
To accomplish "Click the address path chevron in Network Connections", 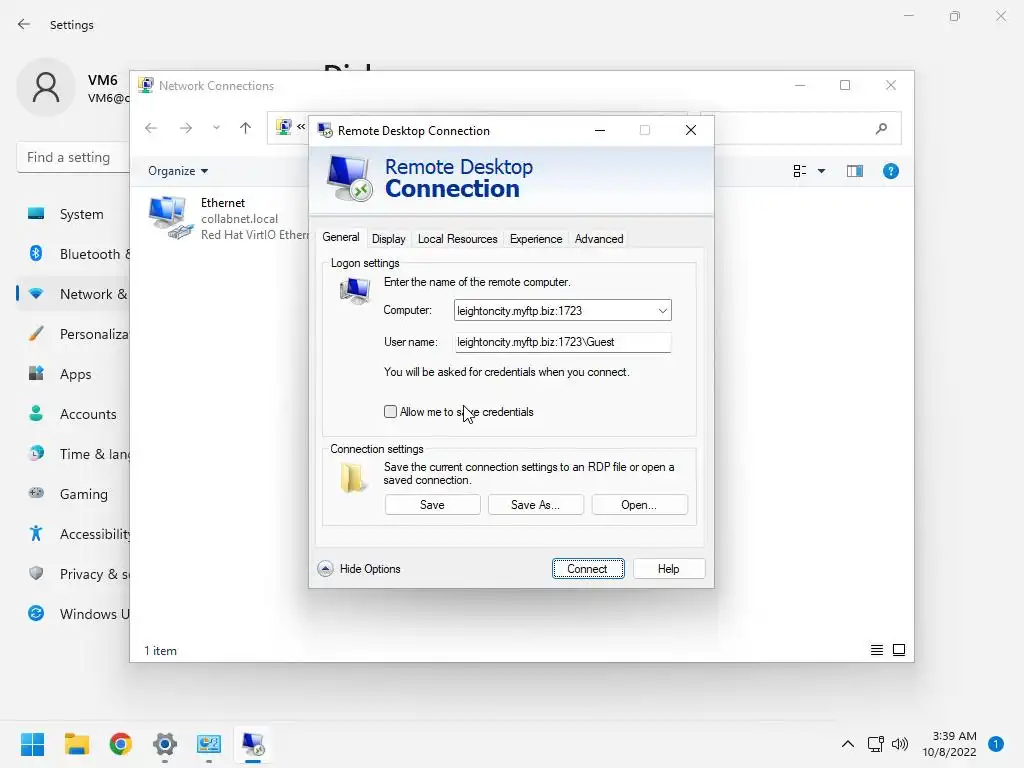I will [300, 127].
